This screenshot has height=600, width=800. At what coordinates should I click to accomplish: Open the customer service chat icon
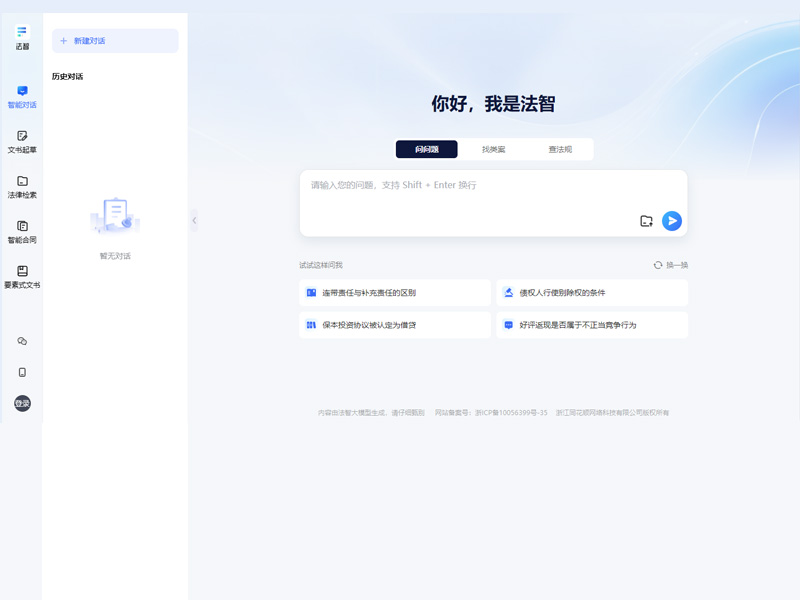point(21,341)
